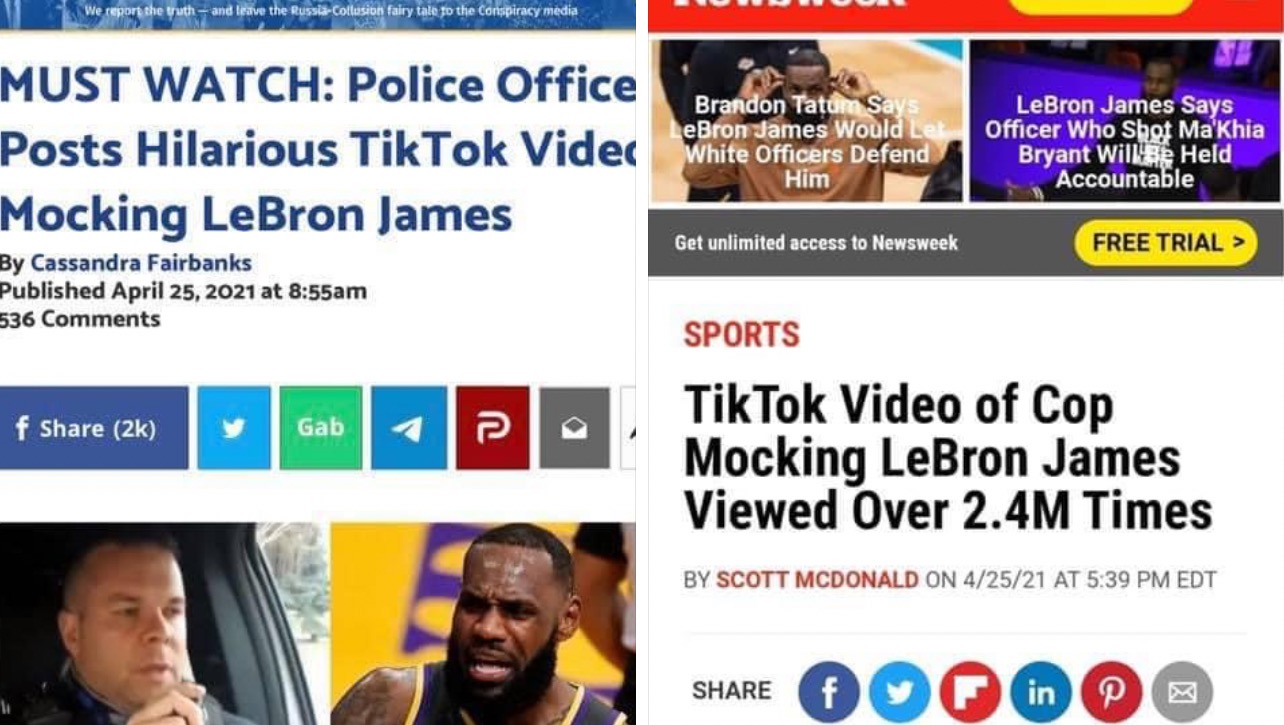The height and width of the screenshot is (725, 1284).
Task: Click the Telegram share icon
Action: click(x=409, y=428)
